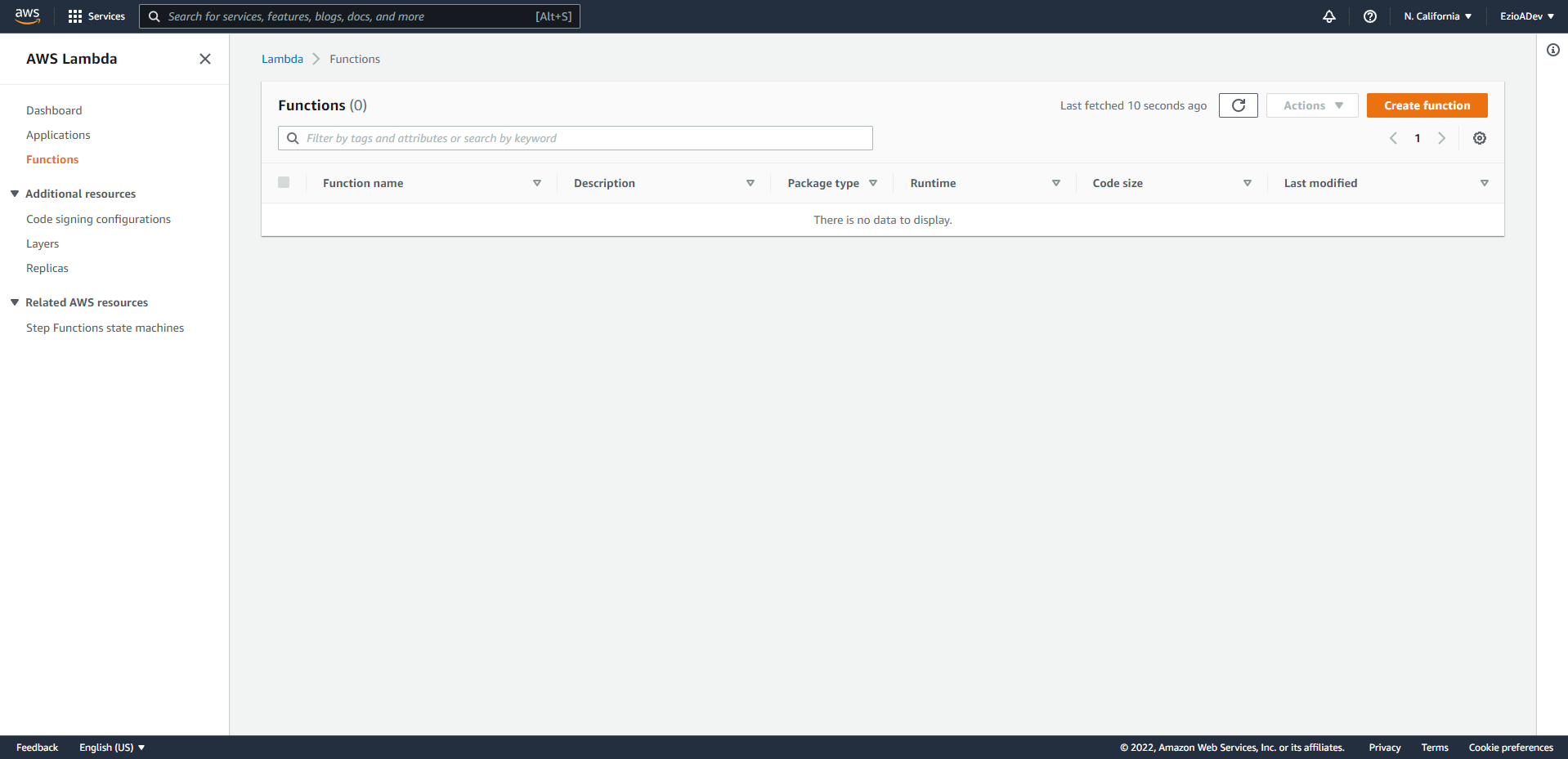Sort by Code size column

click(x=1248, y=183)
